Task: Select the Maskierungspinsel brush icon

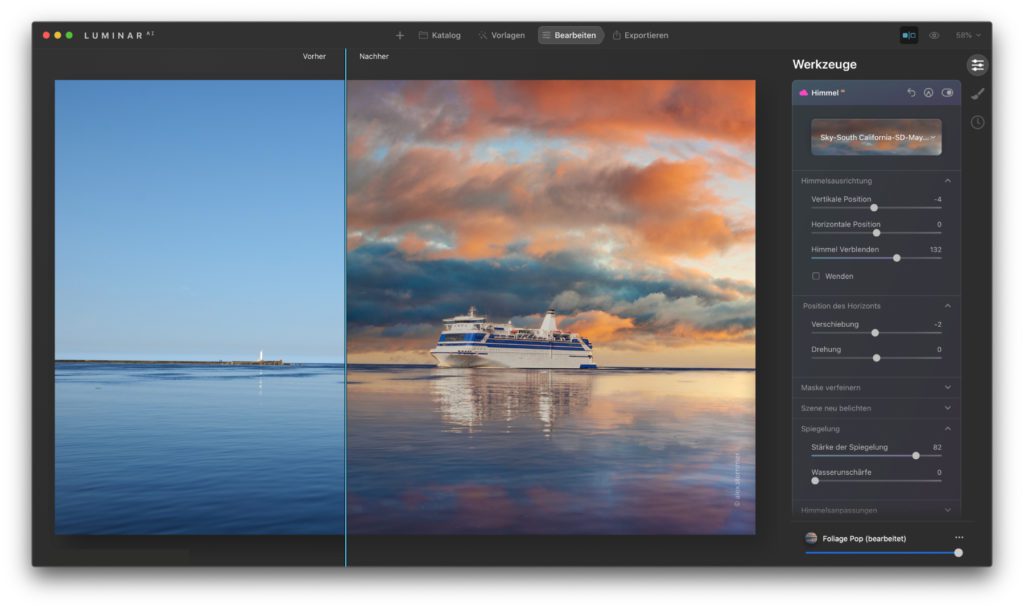Action: point(977,94)
